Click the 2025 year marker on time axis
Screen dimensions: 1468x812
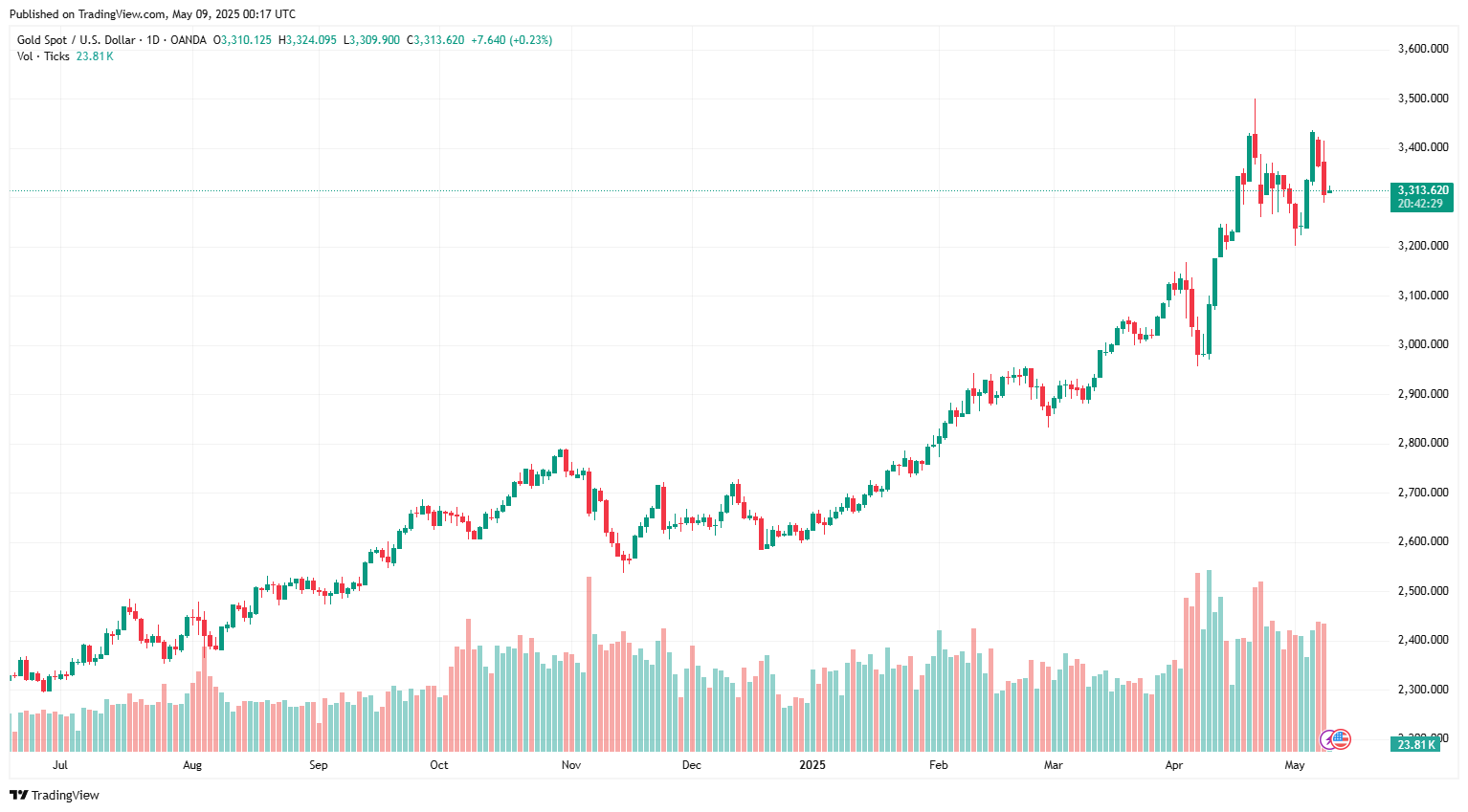pyautogui.click(x=812, y=765)
